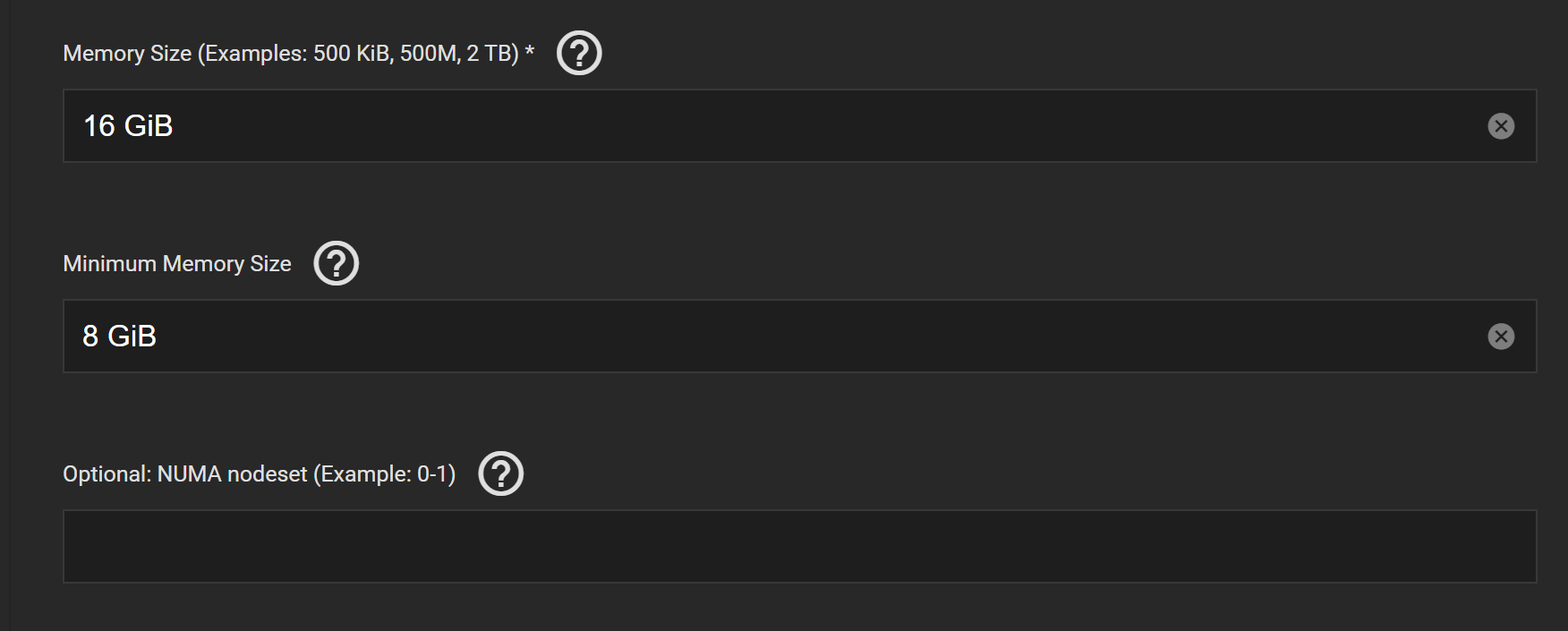This screenshot has height=631, width=1568.
Task: View the NUMA nodeset help icon
Action: (501, 473)
